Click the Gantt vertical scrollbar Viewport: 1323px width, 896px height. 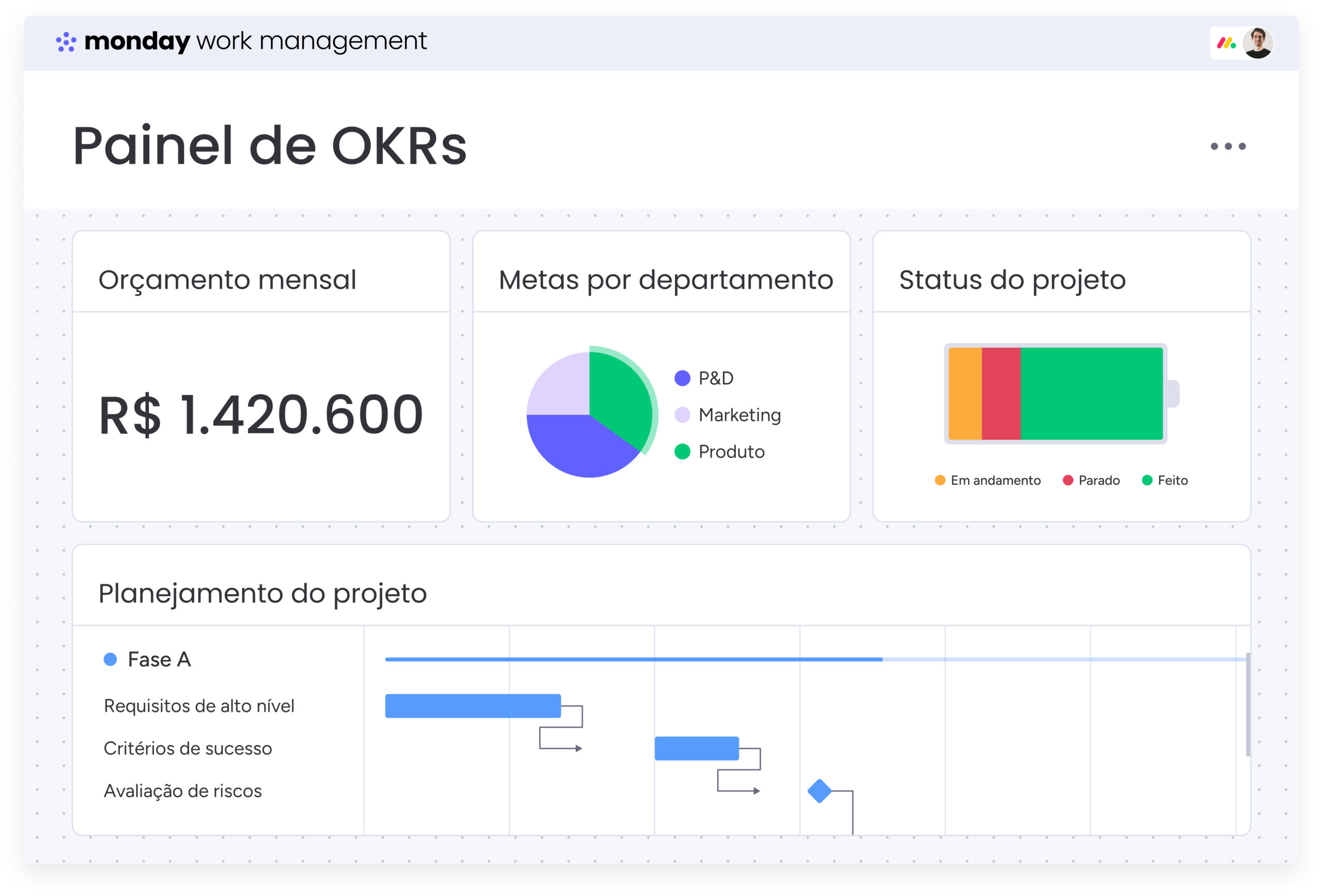click(1248, 705)
